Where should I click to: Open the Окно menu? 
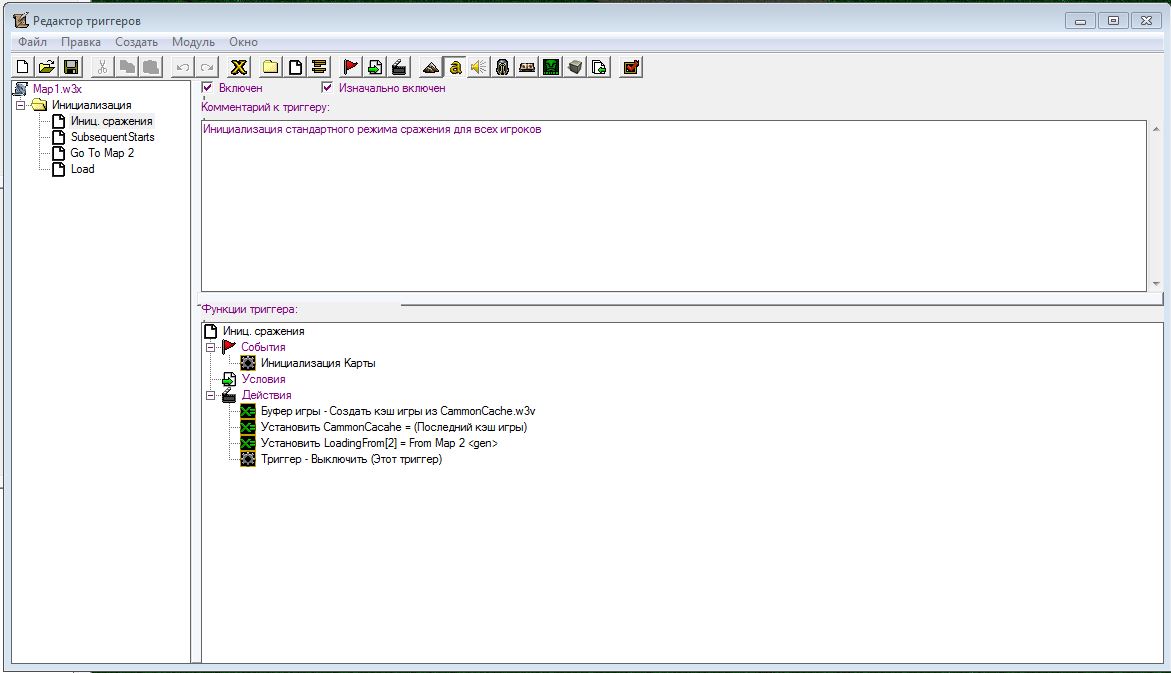click(243, 42)
